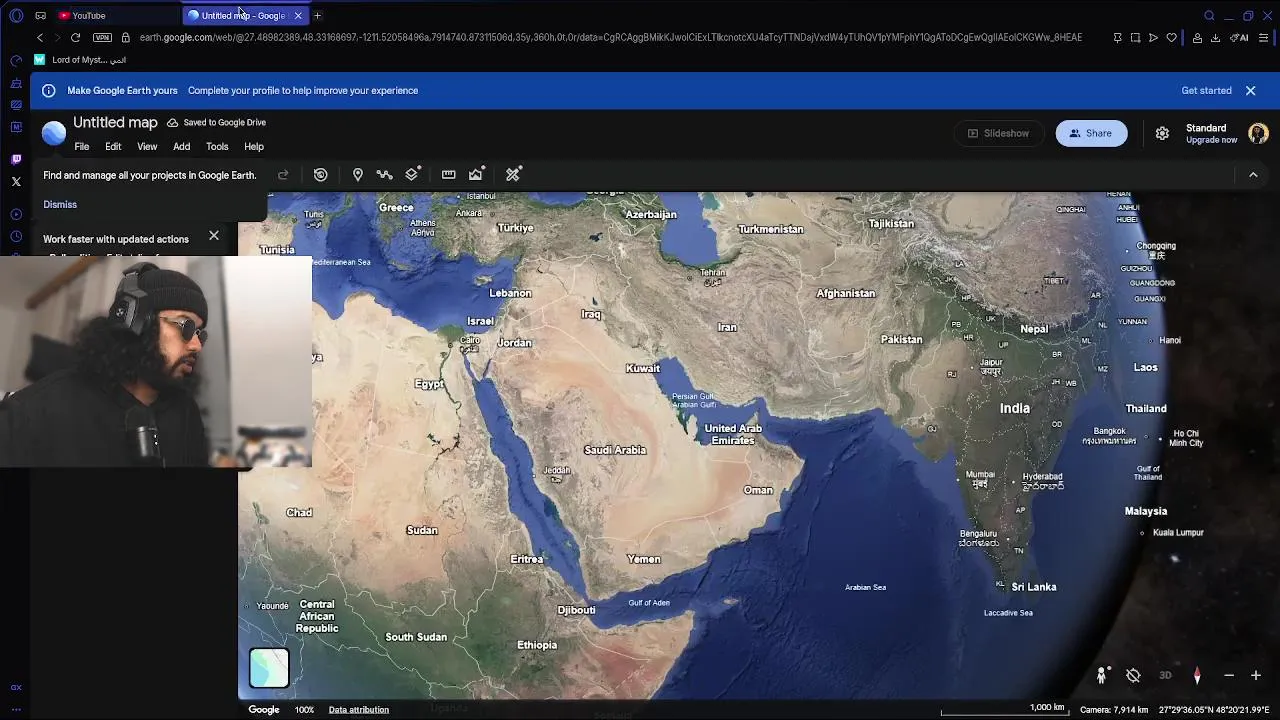
Task: Click the Ethiopia map label
Action: pyautogui.click(x=537, y=645)
